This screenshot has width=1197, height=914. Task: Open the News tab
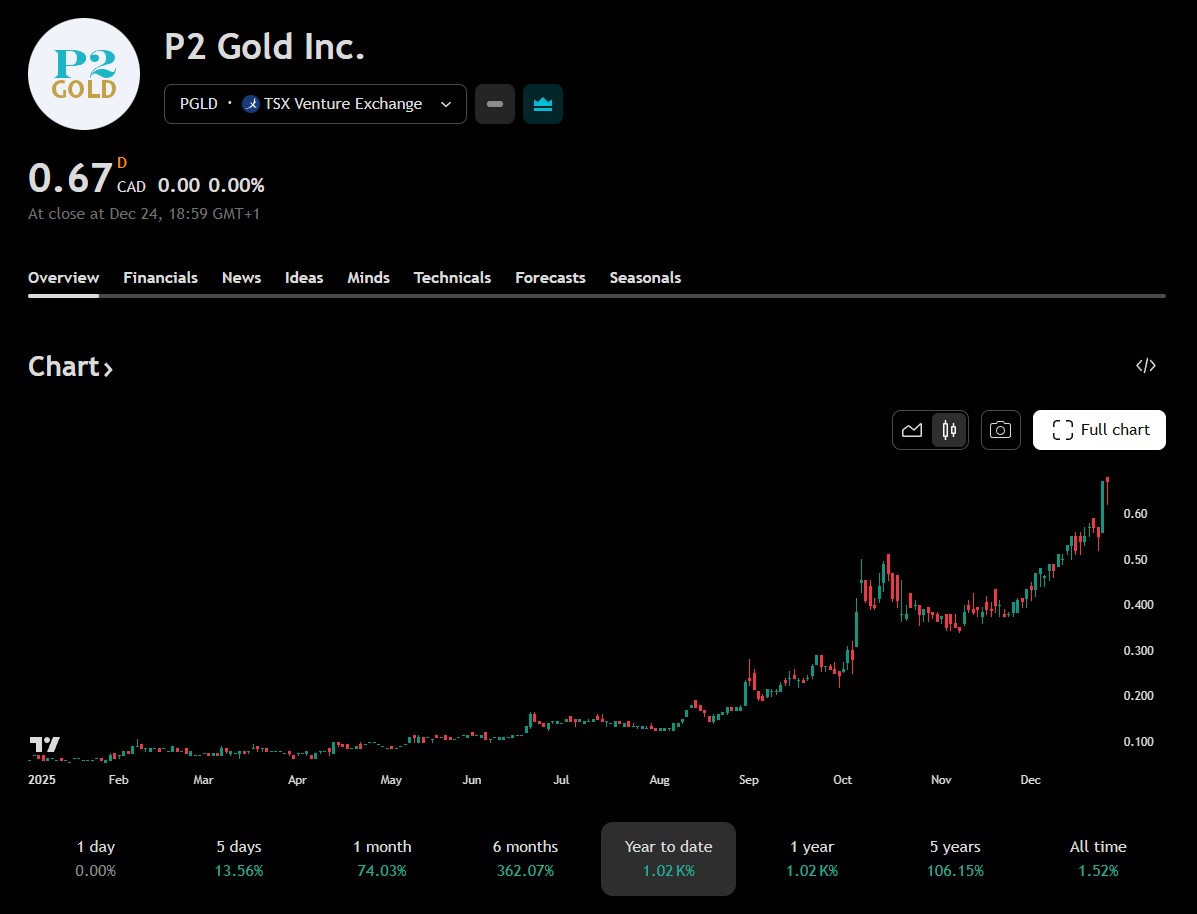(241, 278)
